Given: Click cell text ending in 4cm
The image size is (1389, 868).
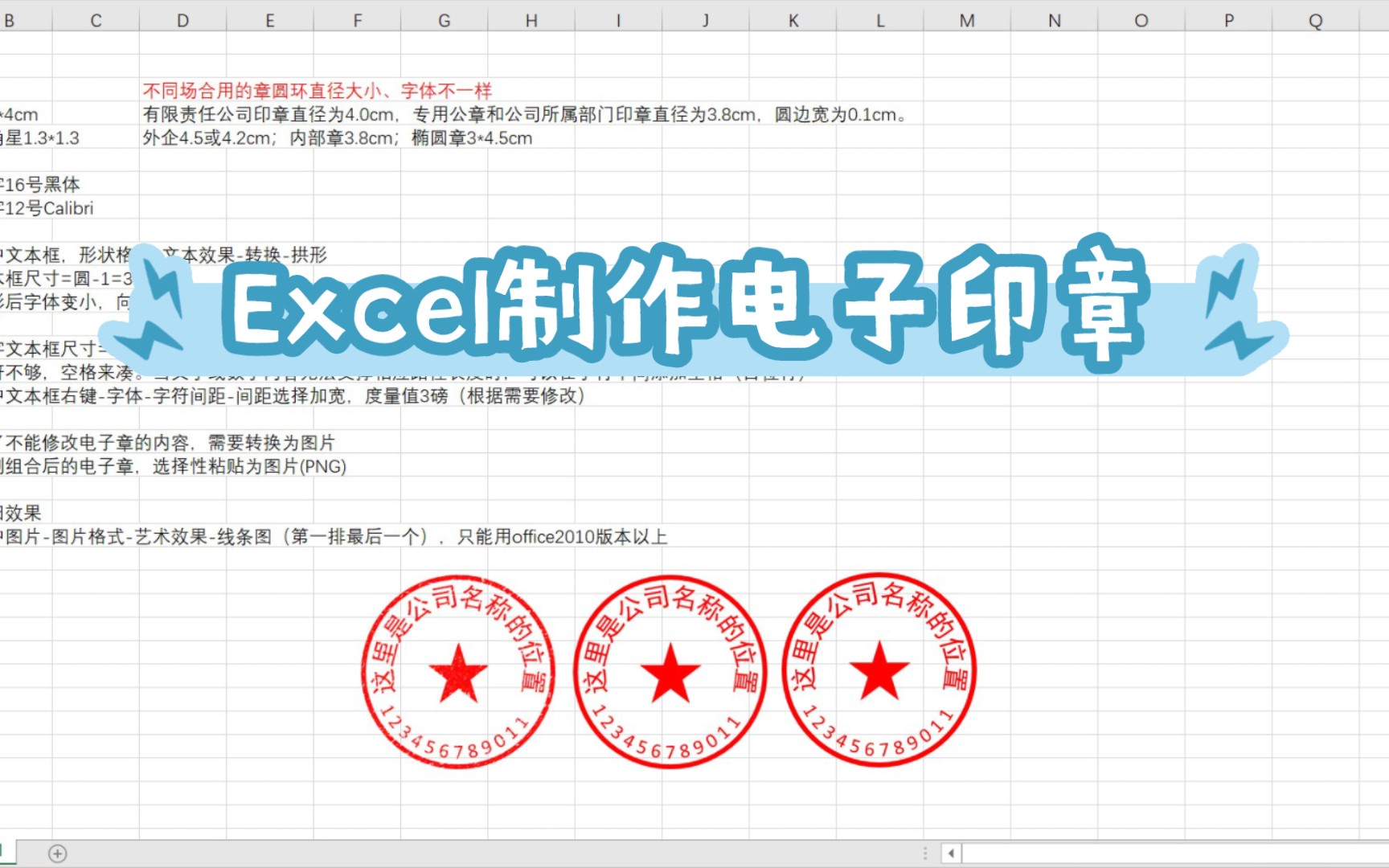Looking at the screenshot, I should click(19, 115).
